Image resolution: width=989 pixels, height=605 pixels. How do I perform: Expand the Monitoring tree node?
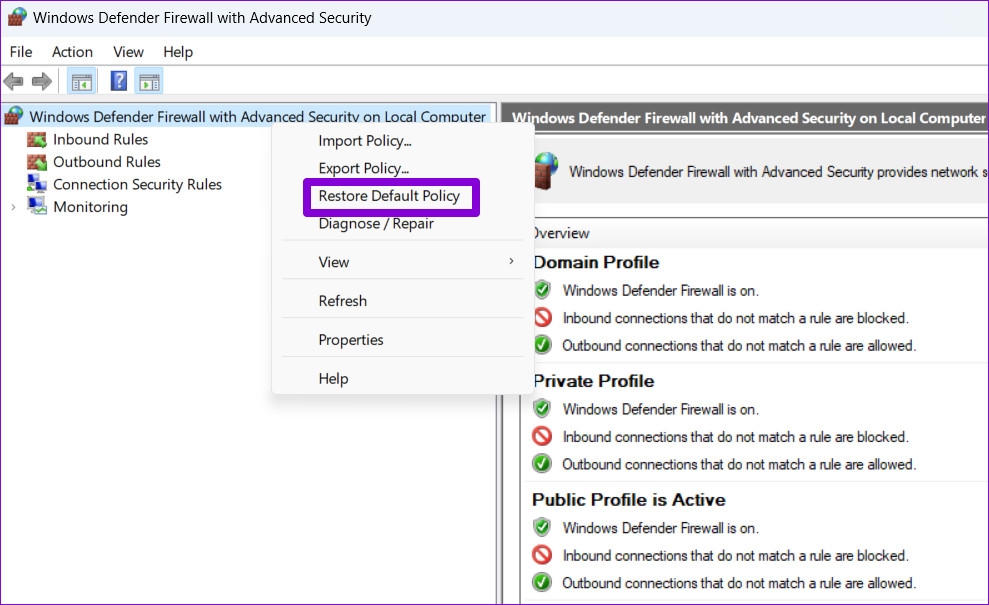[x=13, y=207]
